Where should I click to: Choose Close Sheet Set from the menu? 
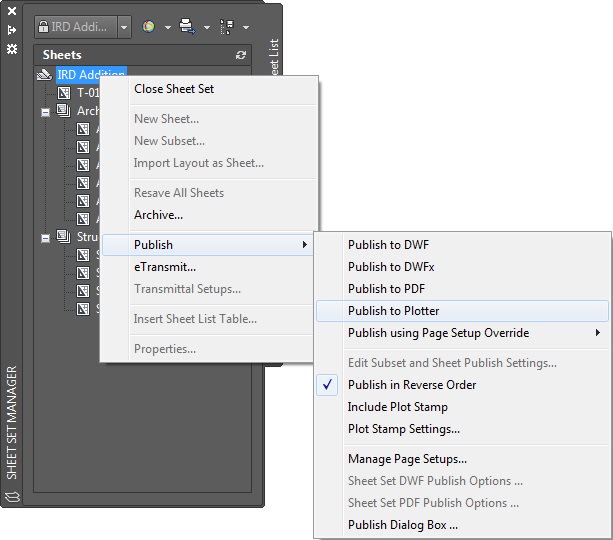(x=209, y=89)
